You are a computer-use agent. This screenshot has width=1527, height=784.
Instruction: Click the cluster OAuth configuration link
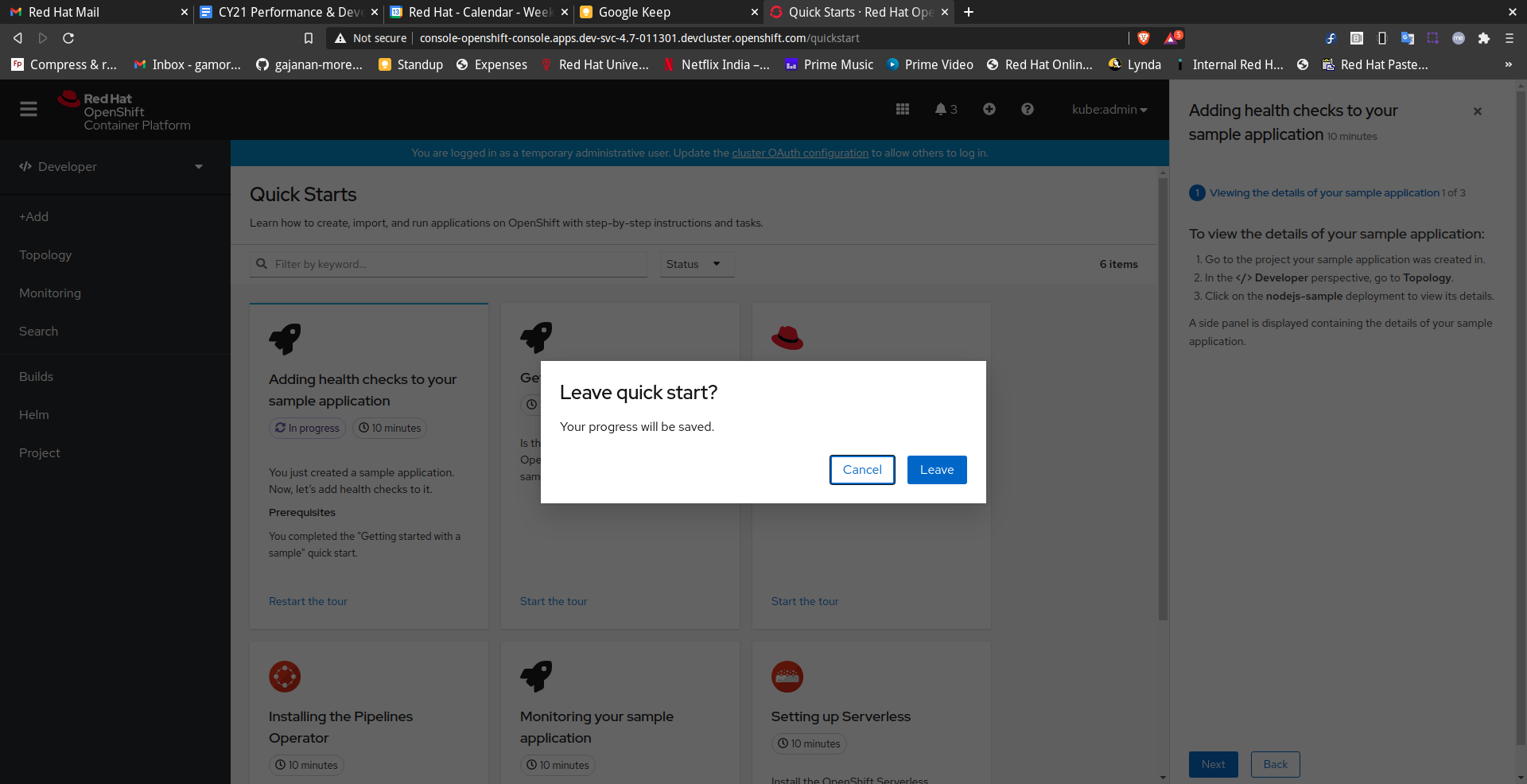(x=800, y=153)
